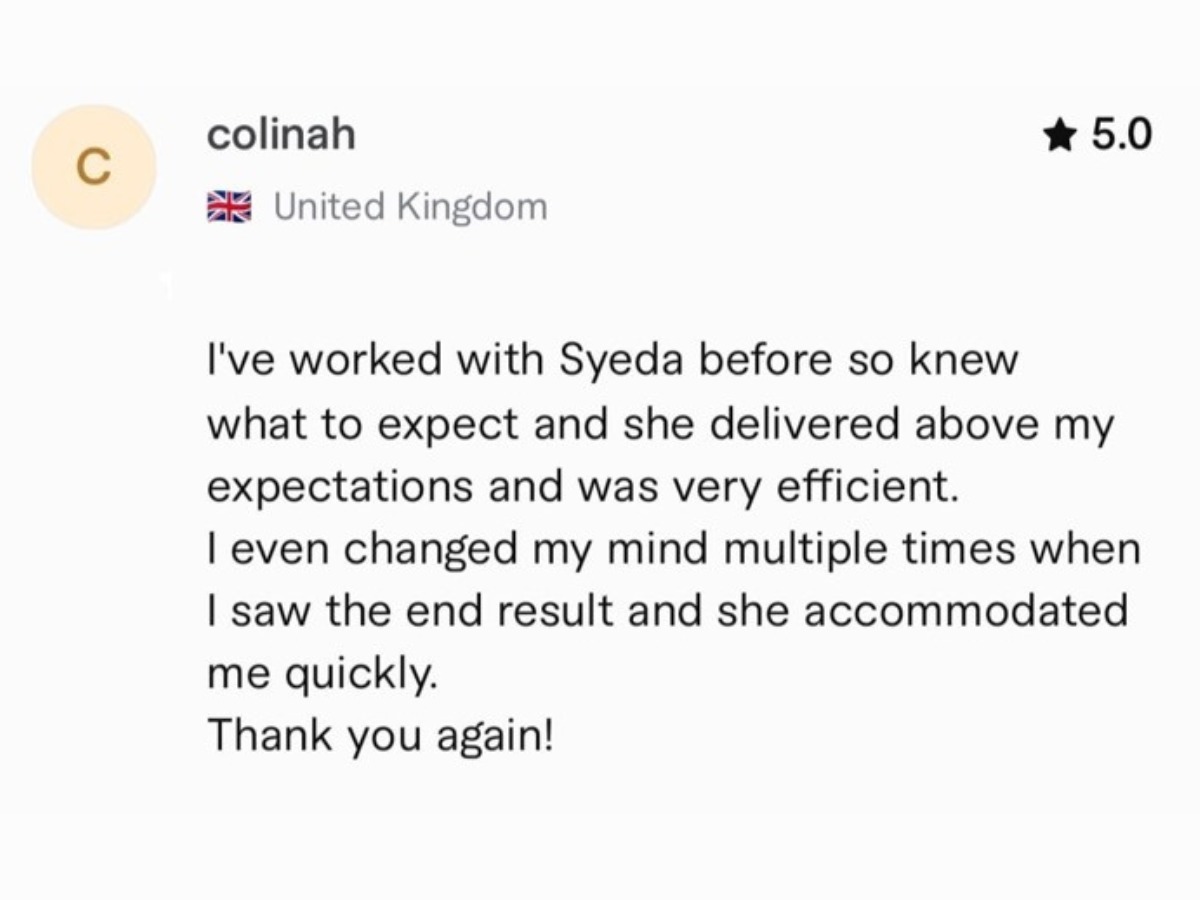Click the "Thank you again!" closing line
The width and height of the screenshot is (1200, 900).
(379, 736)
